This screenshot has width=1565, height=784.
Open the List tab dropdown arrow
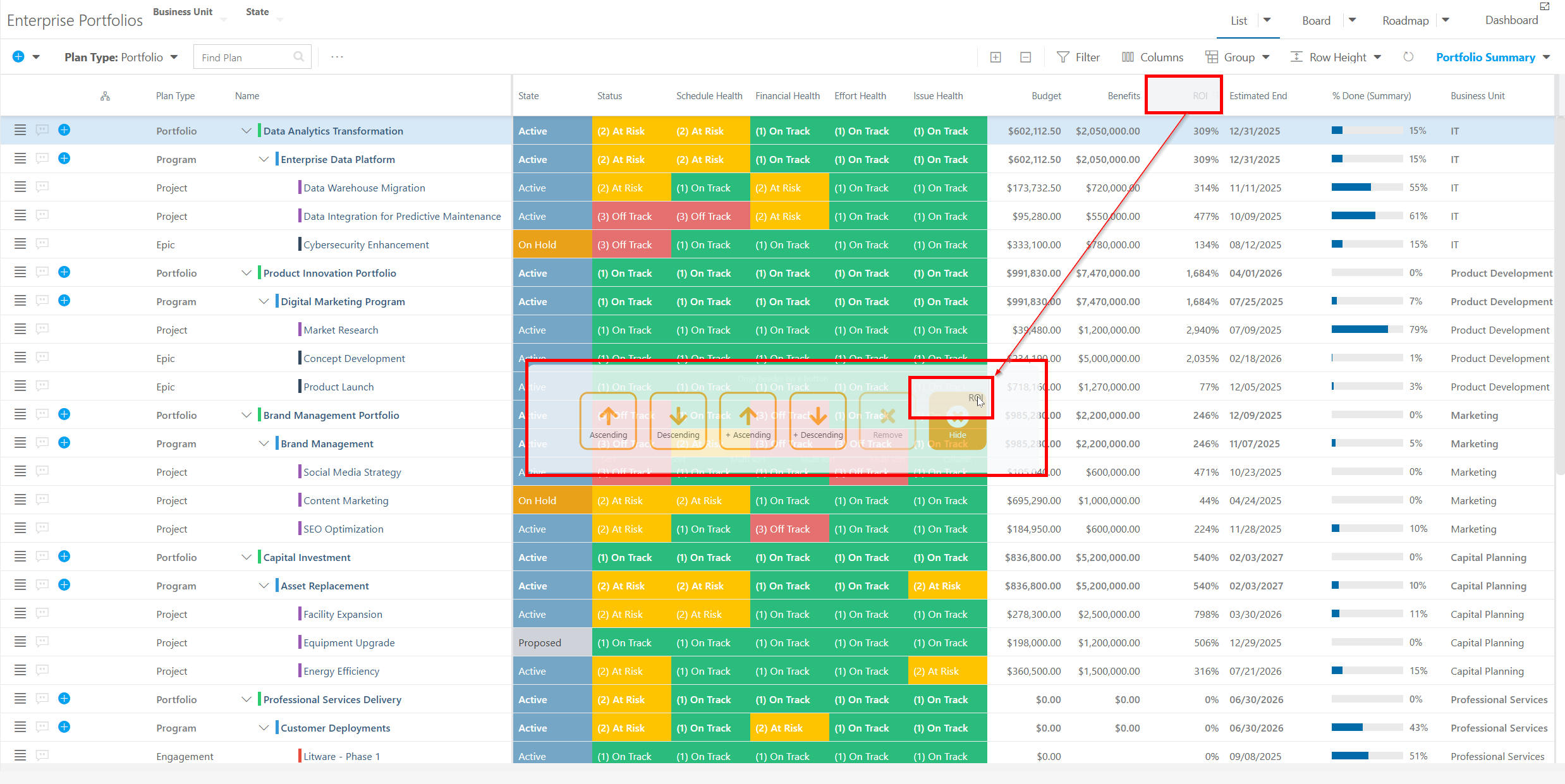pyautogui.click(x=1267, y=20)
